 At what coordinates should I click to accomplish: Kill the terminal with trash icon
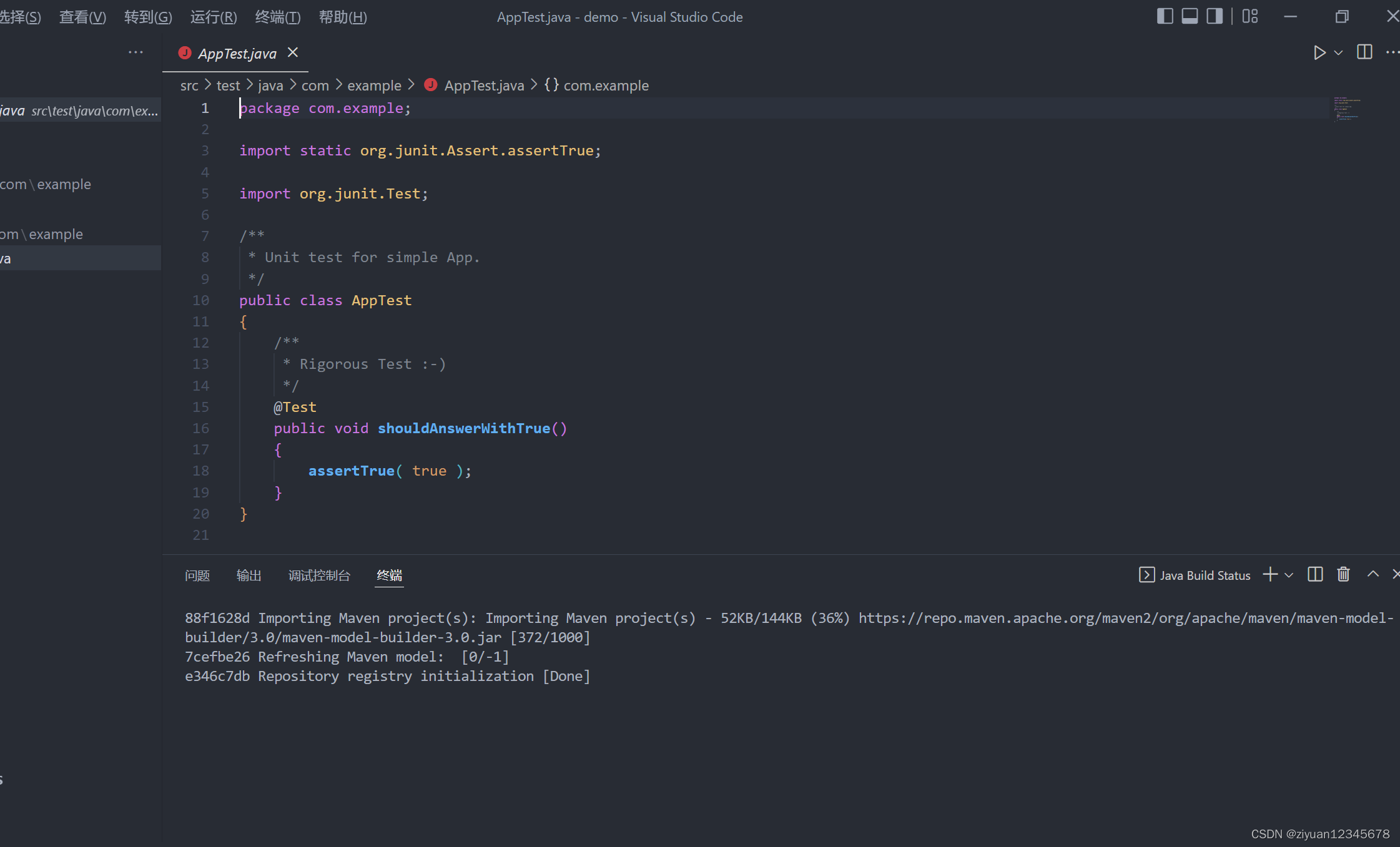[1343, 575]
